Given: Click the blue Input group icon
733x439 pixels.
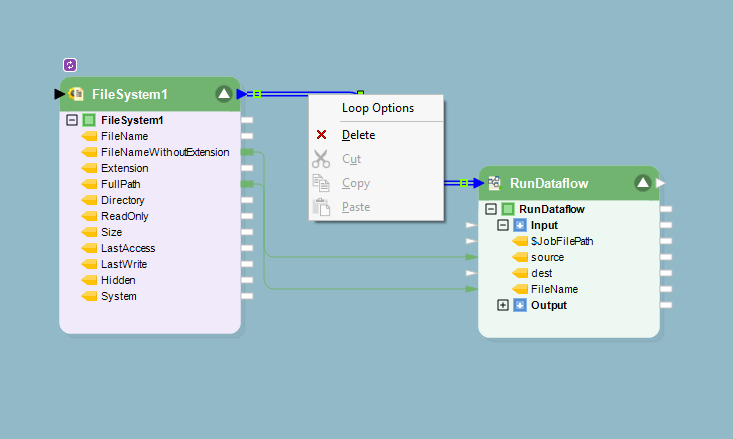Looking at the screenshot, I should pyautogui.click(x=519, y=225).
